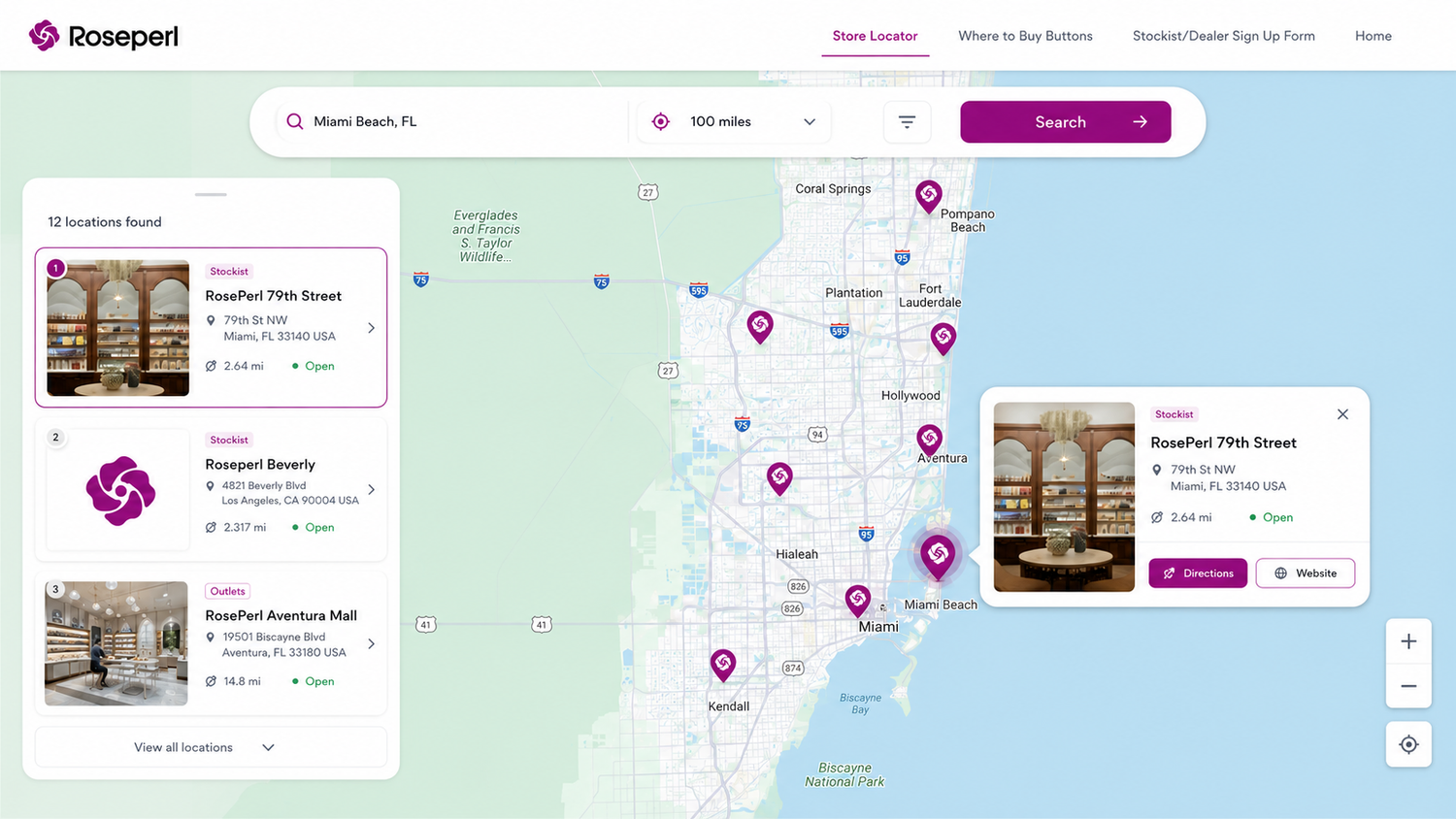Click "19501 Biscayne Blvd" address text
This screenshot has width=1456, height=819.
274,637
